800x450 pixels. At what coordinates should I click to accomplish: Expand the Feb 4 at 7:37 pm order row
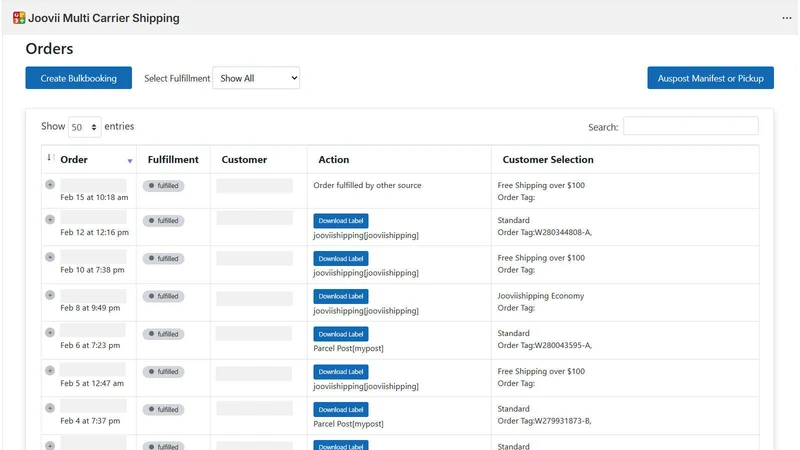coord(49,408)
